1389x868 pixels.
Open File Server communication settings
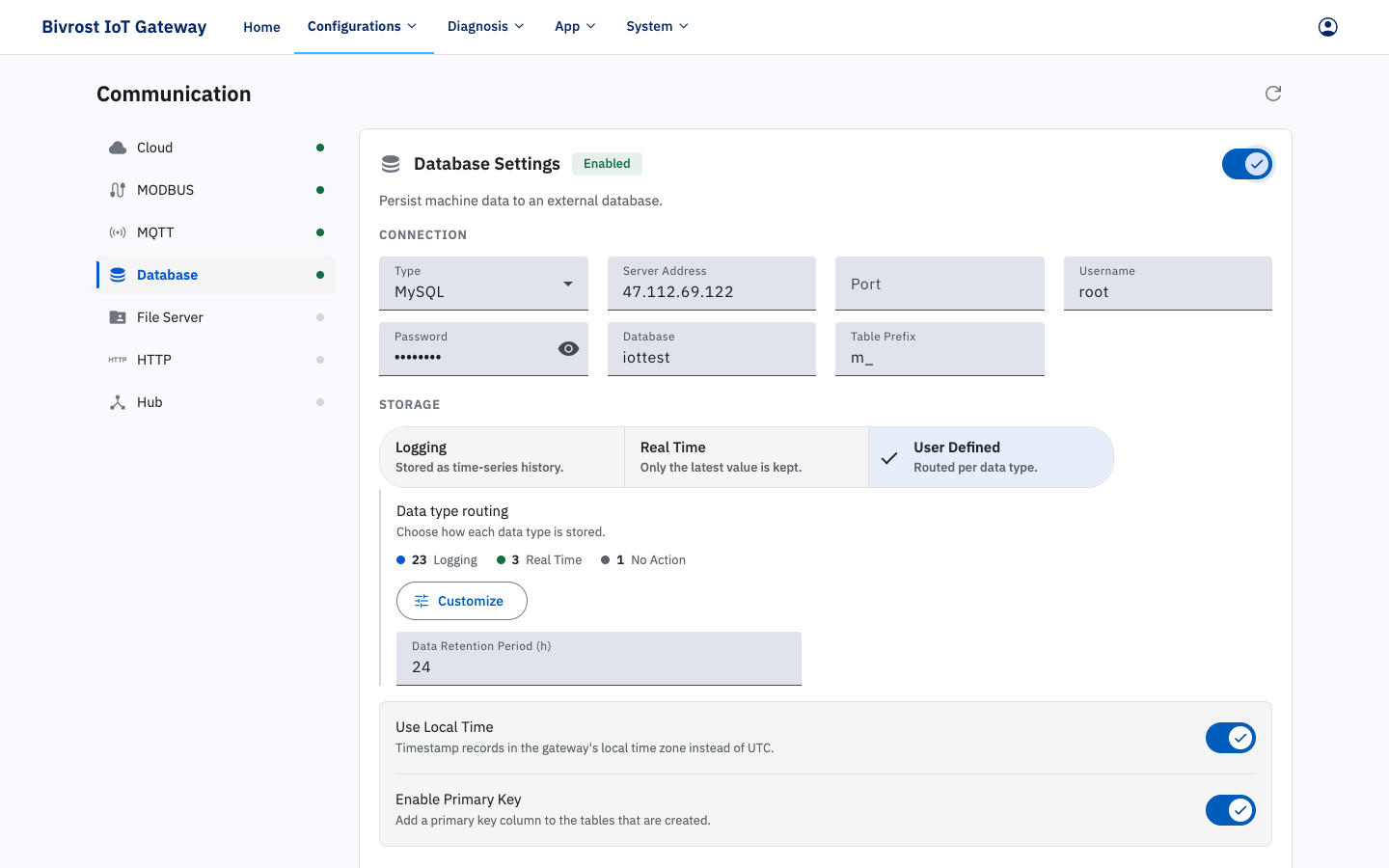216,317
